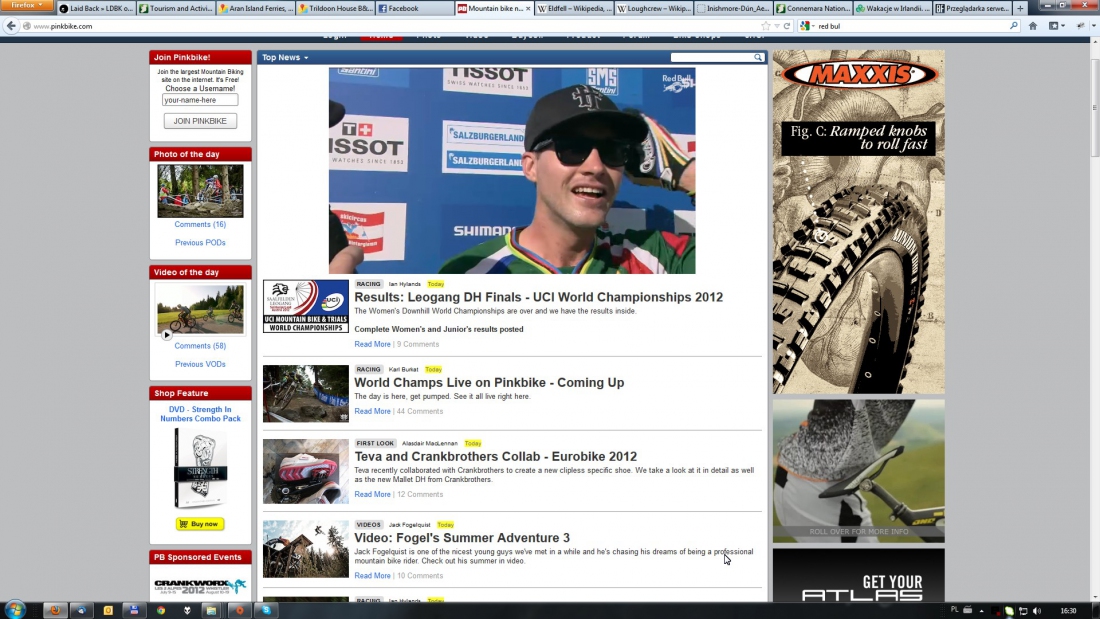The width and height of the screenshot is (1100, 619).
Task: Click the Pinkbike site search magnifier icon
Action: click(x=758, y=58)
